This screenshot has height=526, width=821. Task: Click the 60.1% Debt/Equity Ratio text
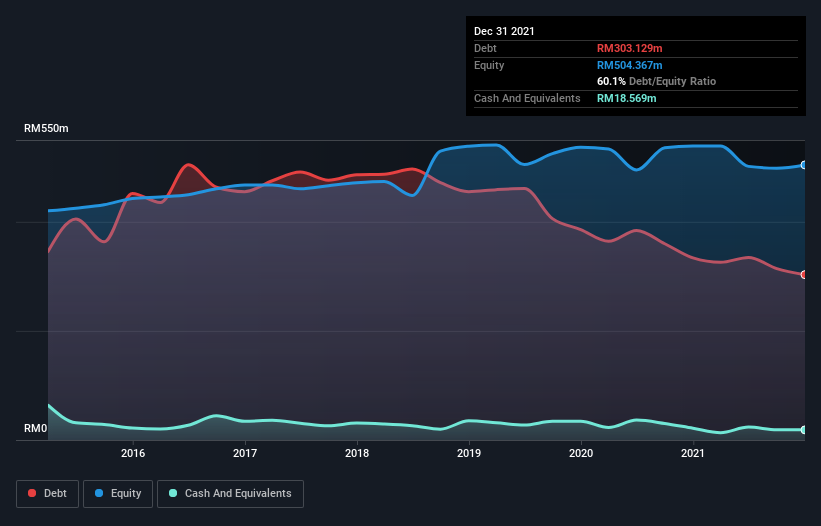[657, 82]
